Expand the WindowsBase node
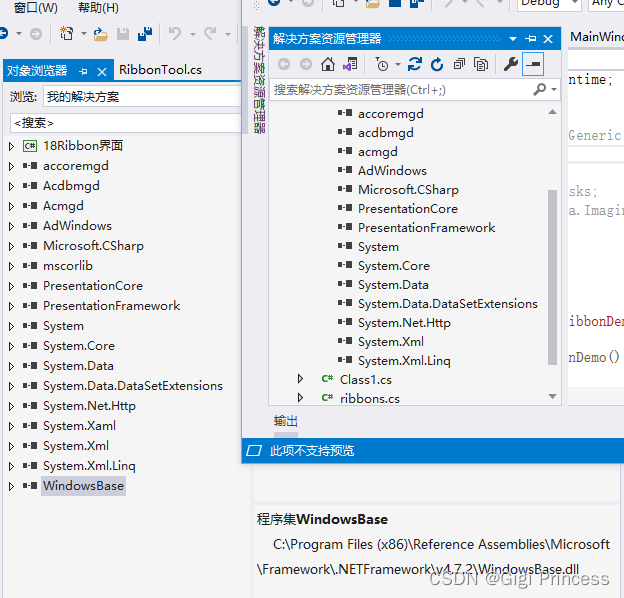 11,486
